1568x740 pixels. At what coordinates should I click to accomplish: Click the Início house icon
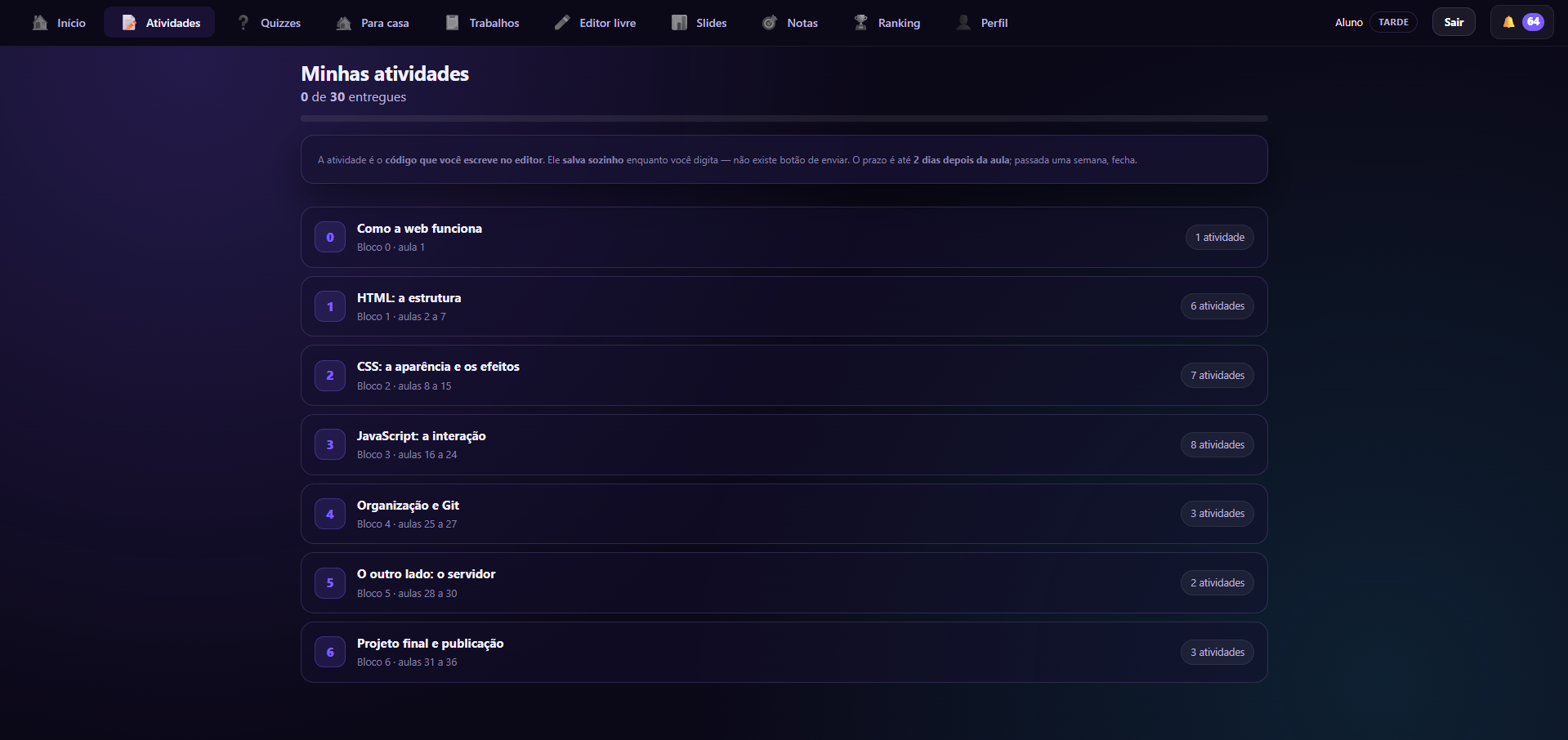click(x=40, y=23)
